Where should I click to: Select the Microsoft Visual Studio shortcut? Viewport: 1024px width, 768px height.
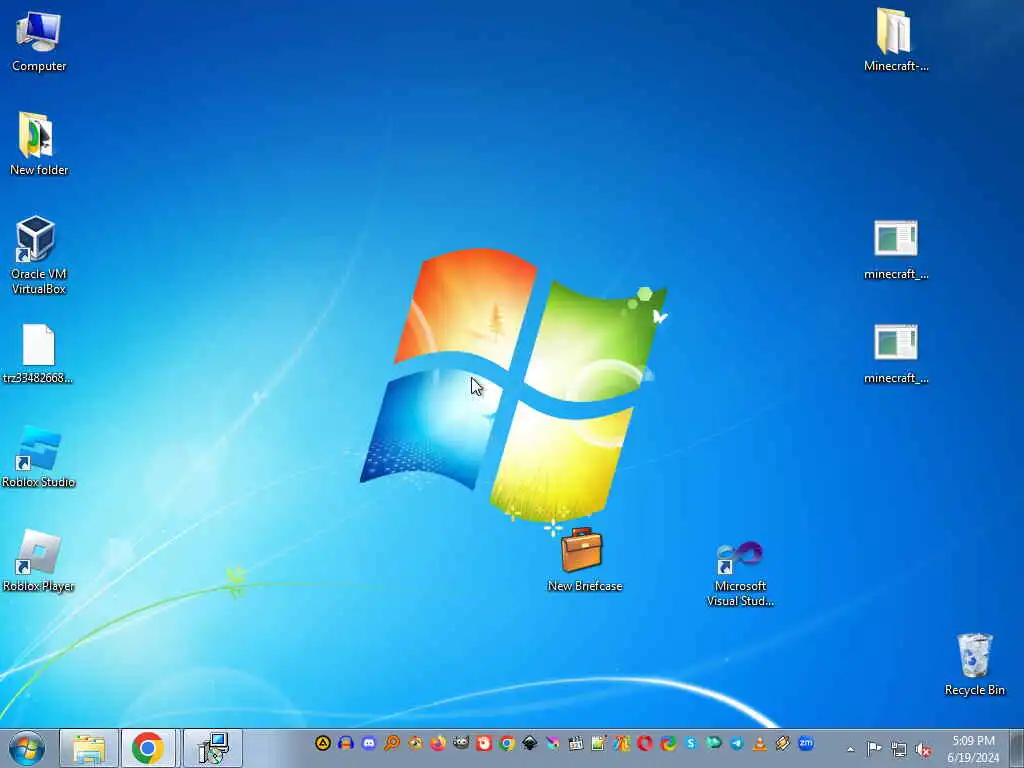740,574
